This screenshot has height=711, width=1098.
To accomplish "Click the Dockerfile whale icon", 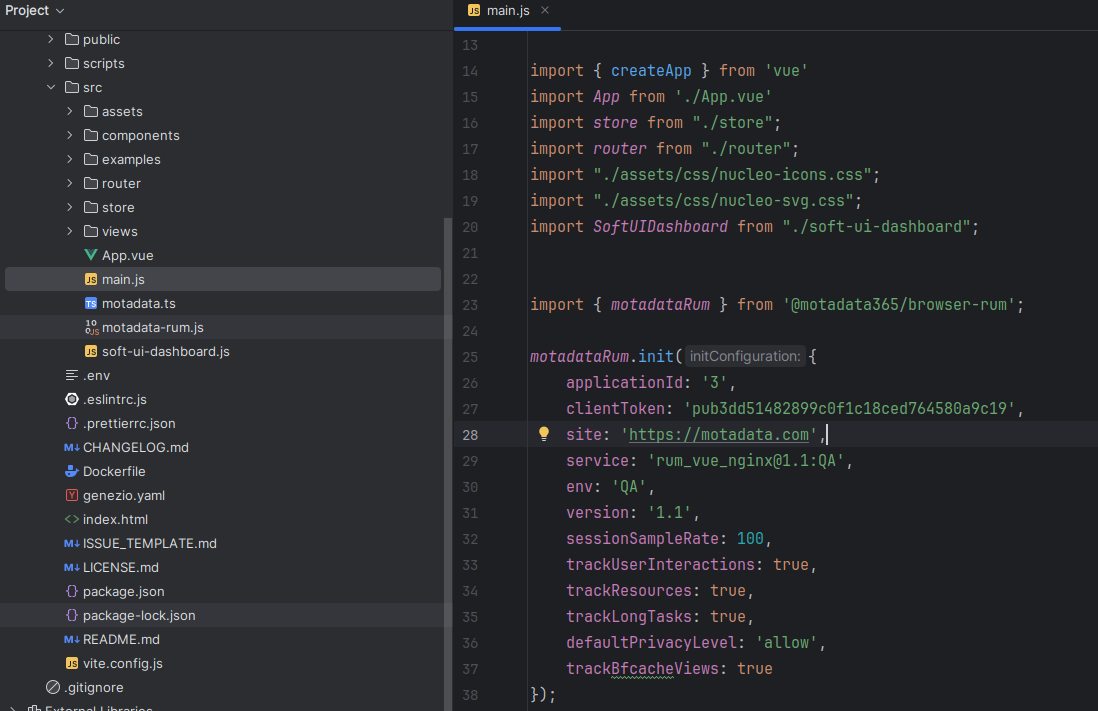I will pyautogui.click(x=72, y=471).
